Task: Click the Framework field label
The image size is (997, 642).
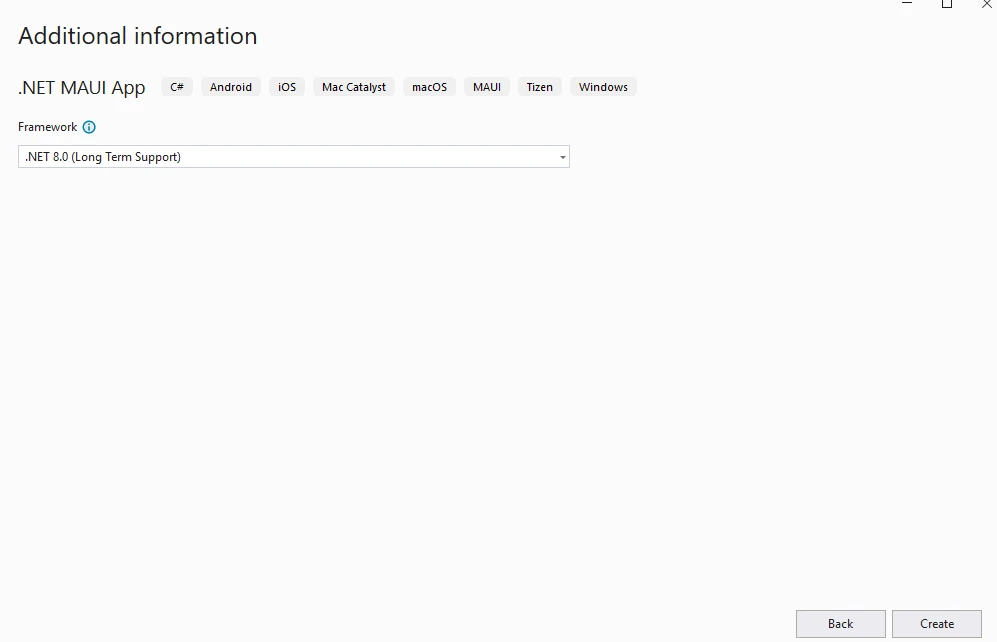Action: coord(47,127)
